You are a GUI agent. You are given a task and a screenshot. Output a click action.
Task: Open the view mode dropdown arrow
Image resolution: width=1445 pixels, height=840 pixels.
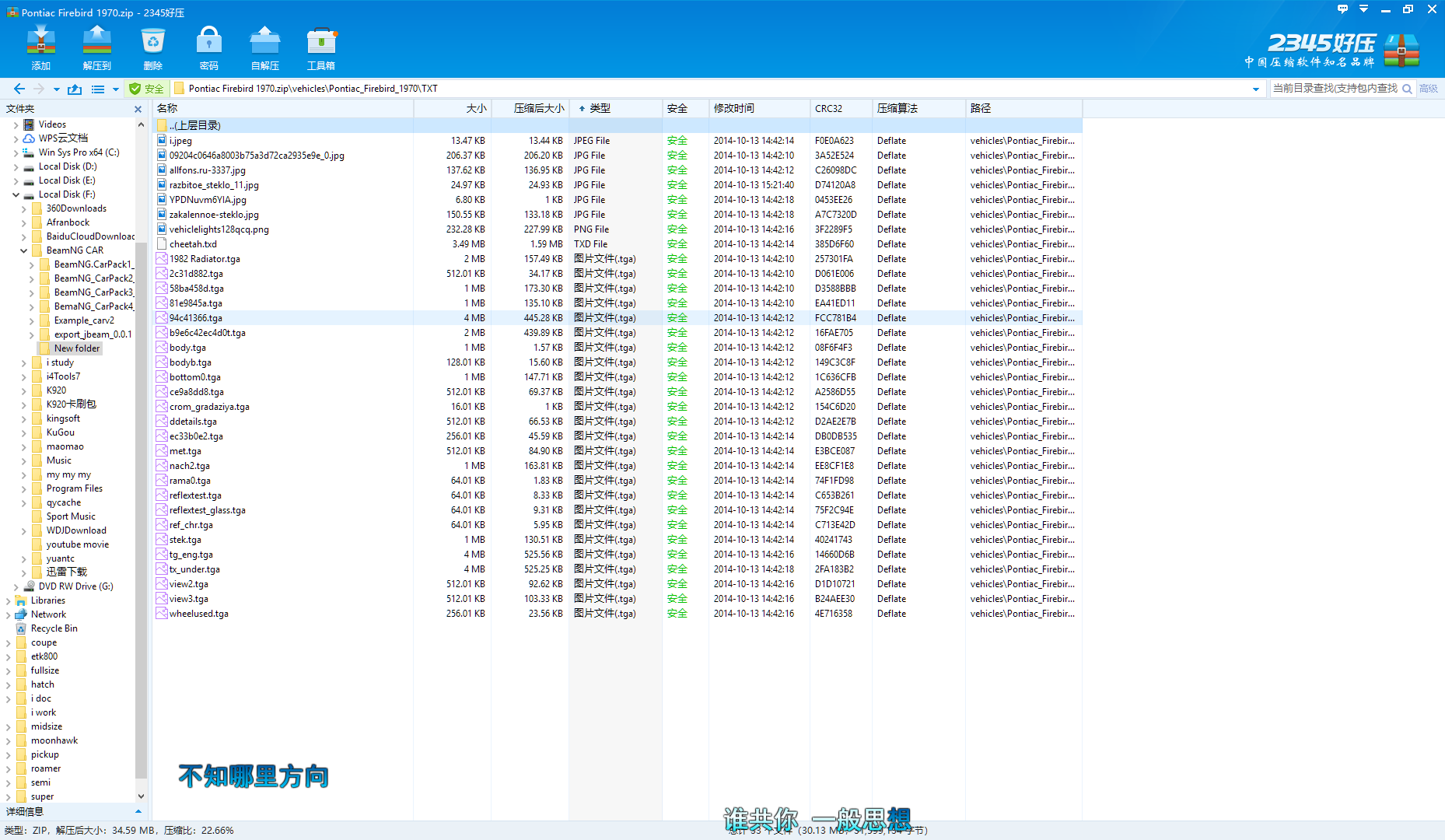[116, 89]
